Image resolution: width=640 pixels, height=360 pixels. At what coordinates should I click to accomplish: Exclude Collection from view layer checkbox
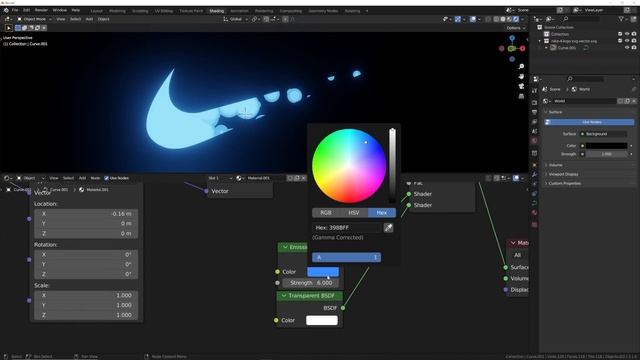(620, 34)
